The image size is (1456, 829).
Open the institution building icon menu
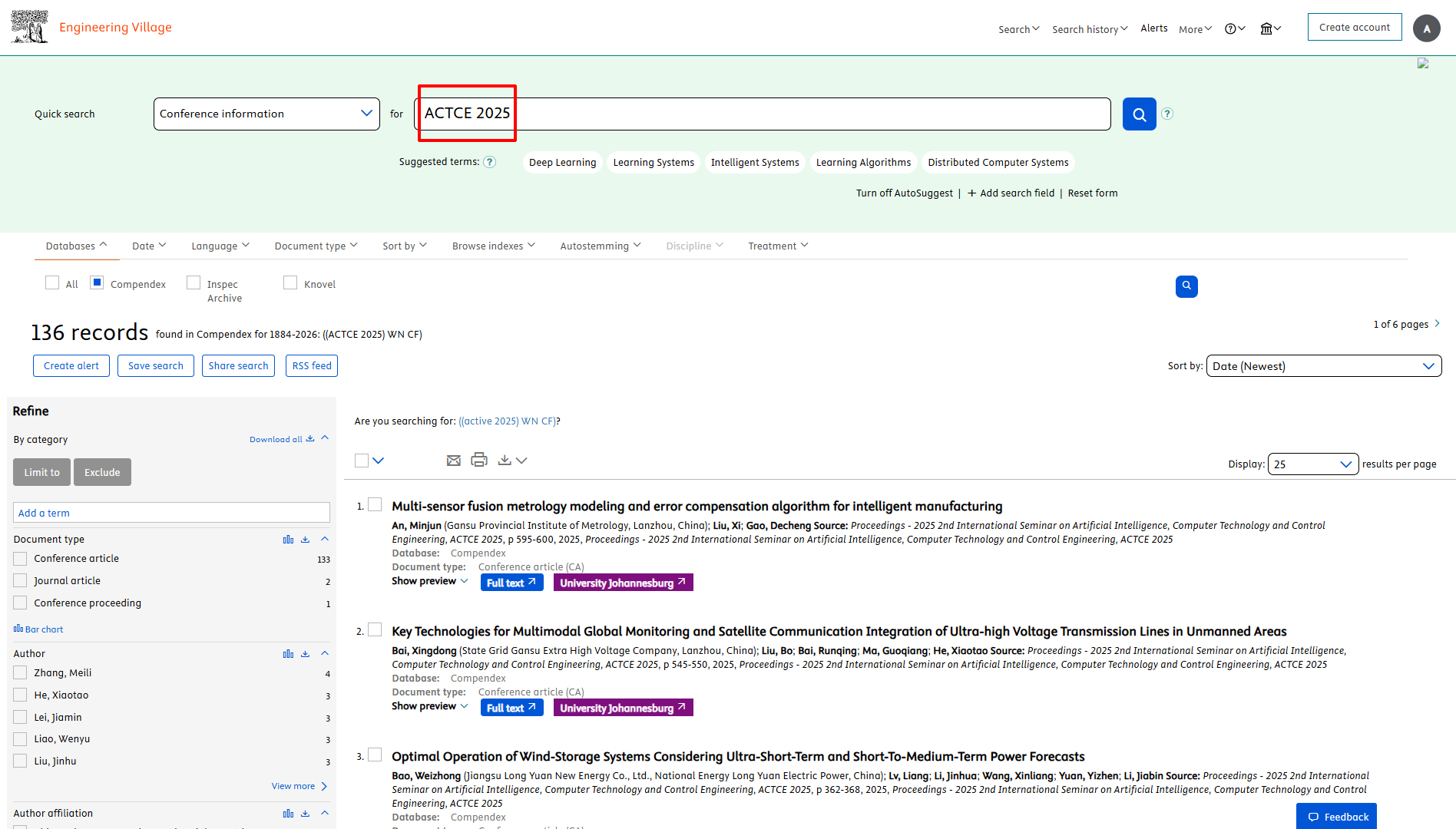pyautogui.click(x=1270, y=29)
